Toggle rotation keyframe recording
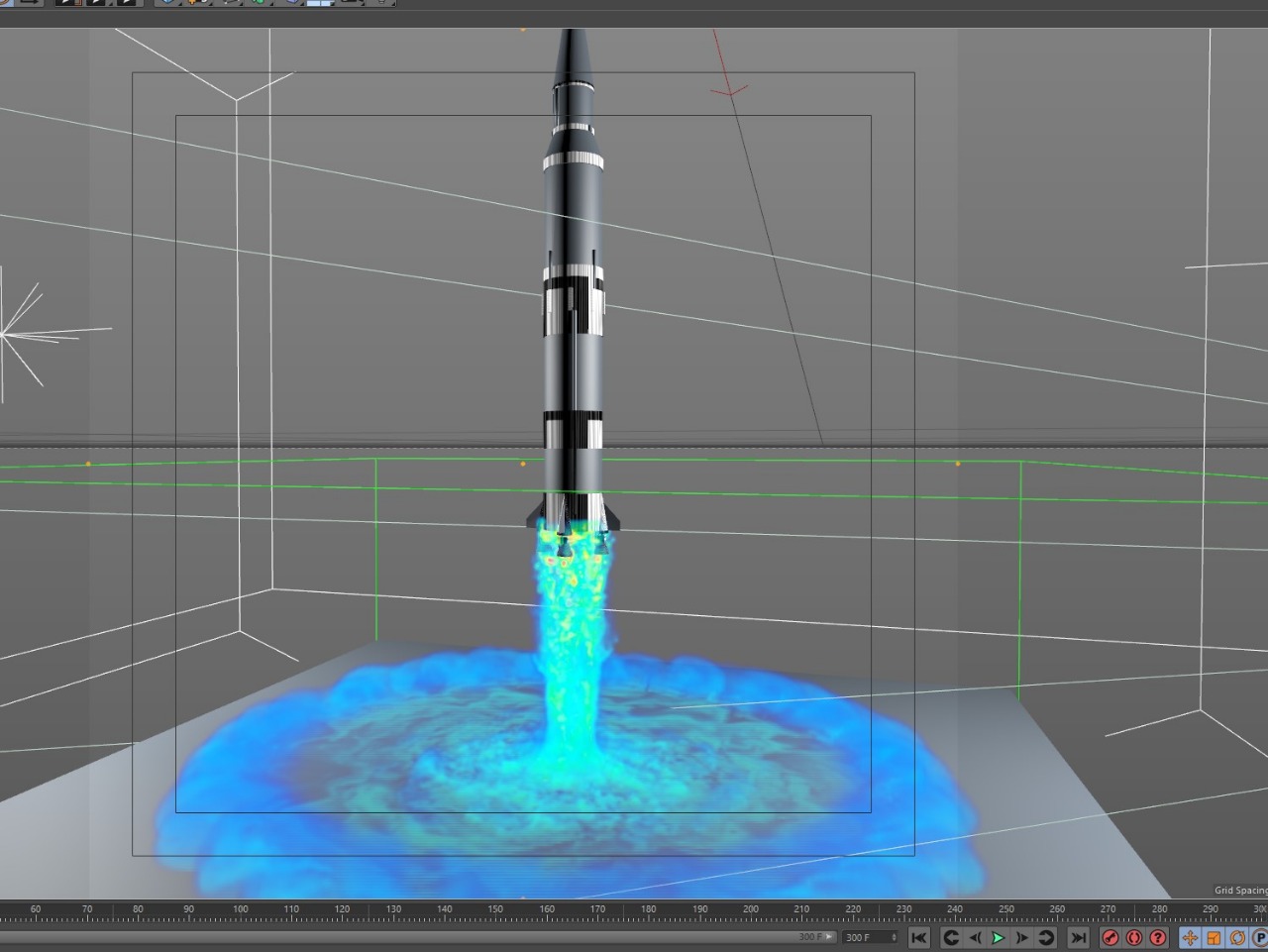The width and height of the screenshot is (1268, 952). pyautogui.click(x=1237, y=937)
